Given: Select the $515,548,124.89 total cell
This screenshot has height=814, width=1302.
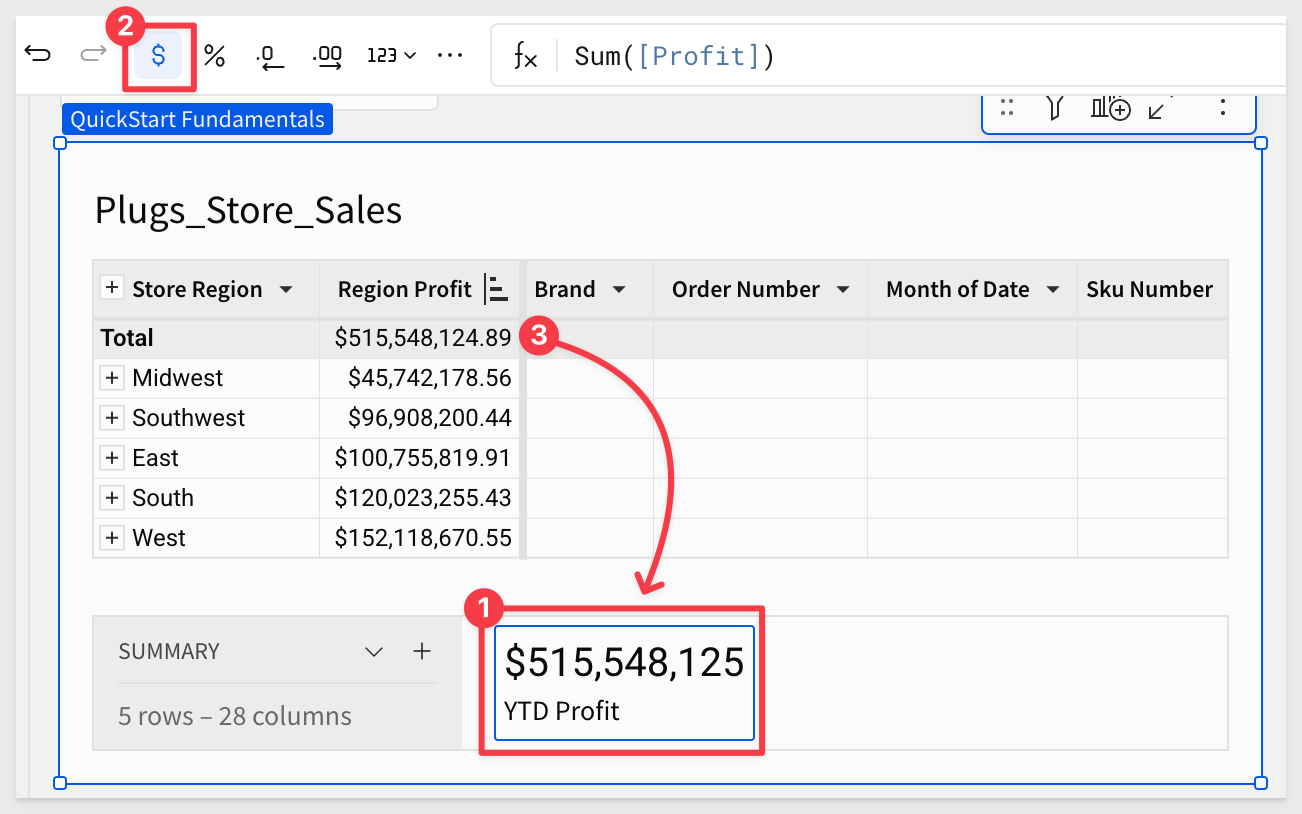Looking at the screenshot, I should pos(422,338).
